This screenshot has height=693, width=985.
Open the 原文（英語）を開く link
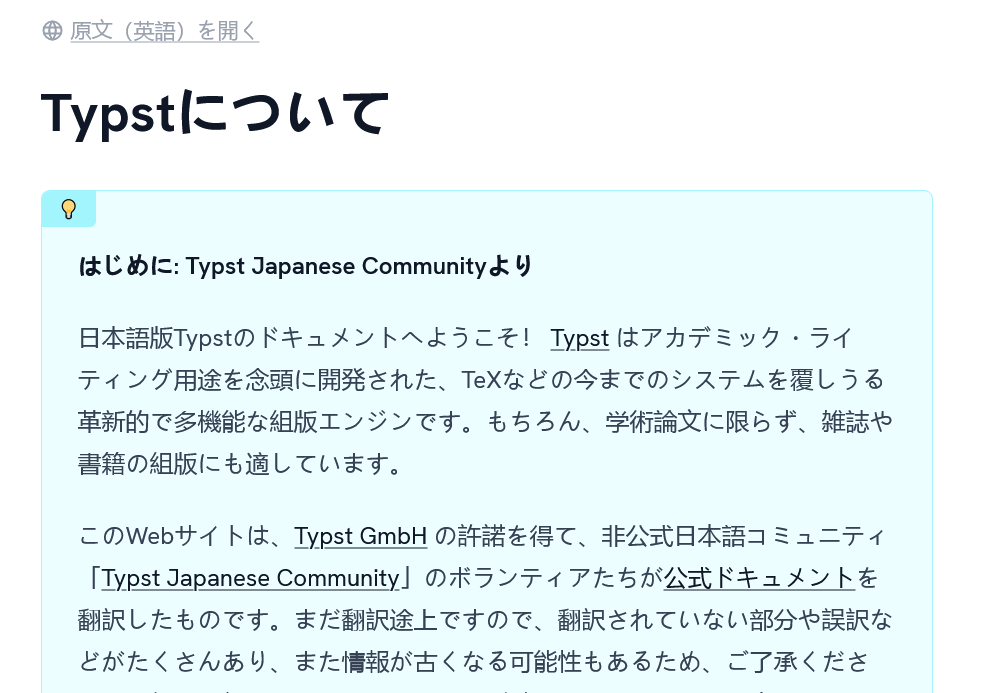click(x=165, y=31)
